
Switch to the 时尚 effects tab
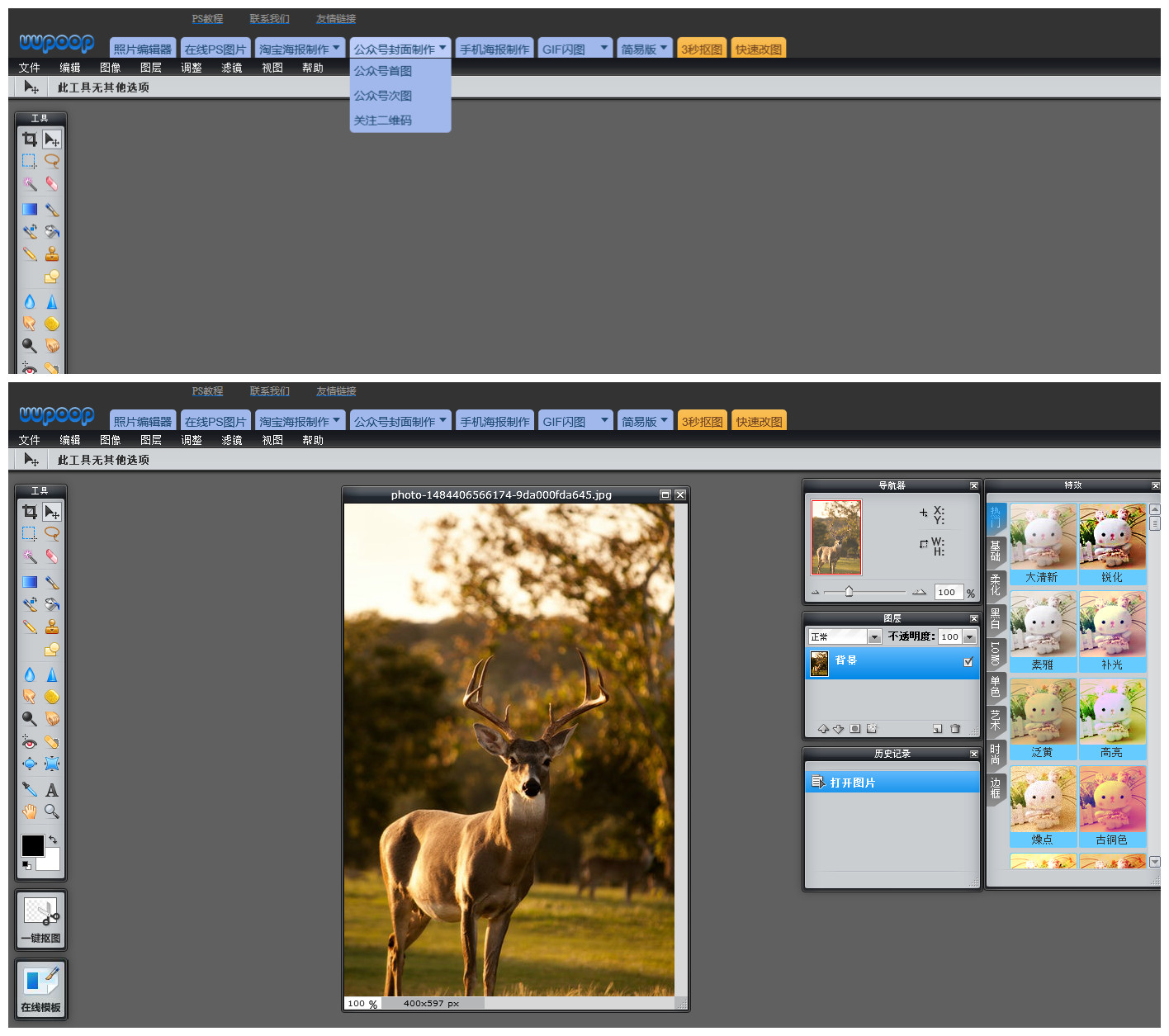(996, 755)
